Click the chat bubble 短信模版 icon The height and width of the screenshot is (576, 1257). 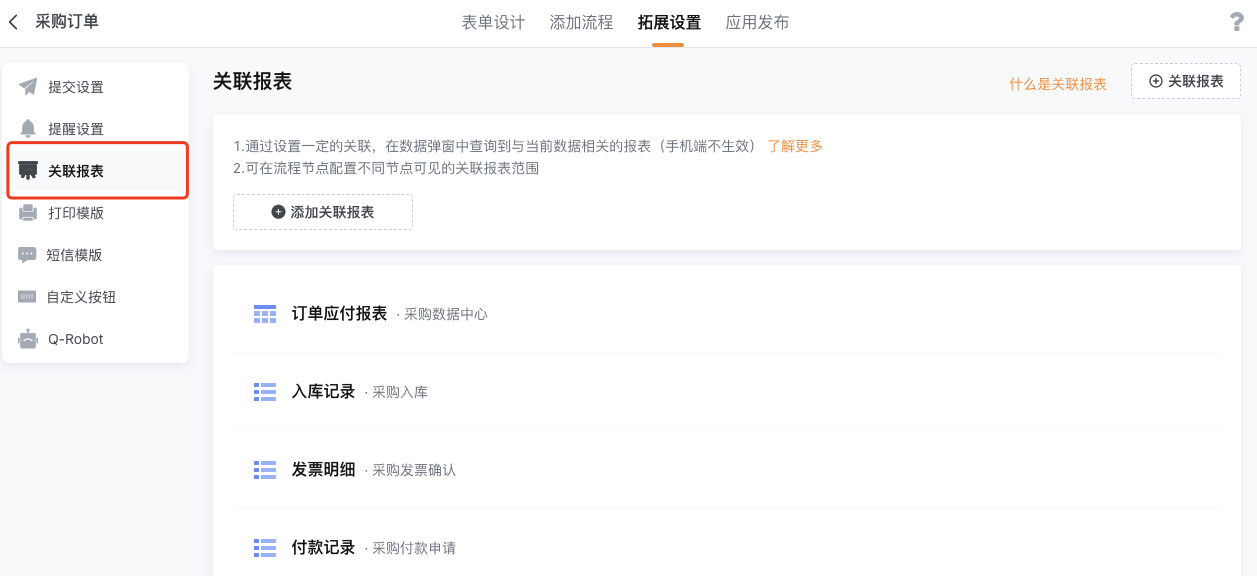(x=28, y=255)
